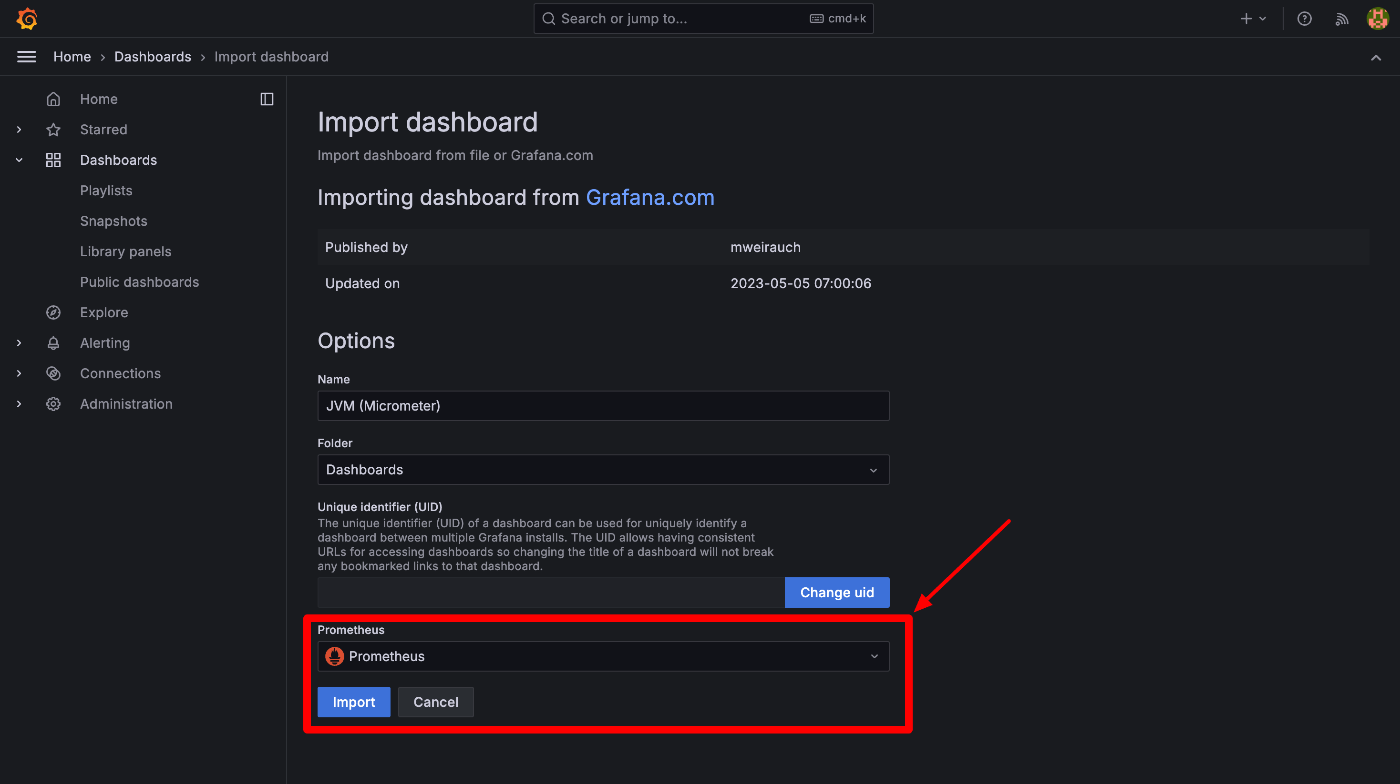Click the Prometheus data source logo
Viewport: 1400px width, 784px height.
[x=335, y=657]
